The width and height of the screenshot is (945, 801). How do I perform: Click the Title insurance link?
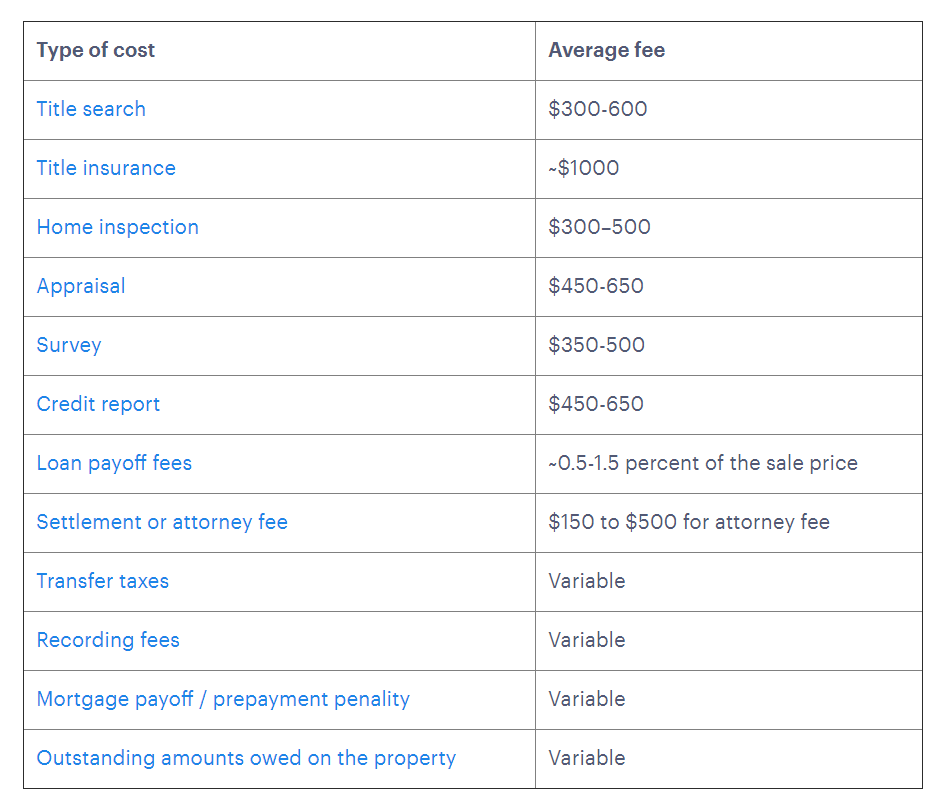[x=106, y=168]
